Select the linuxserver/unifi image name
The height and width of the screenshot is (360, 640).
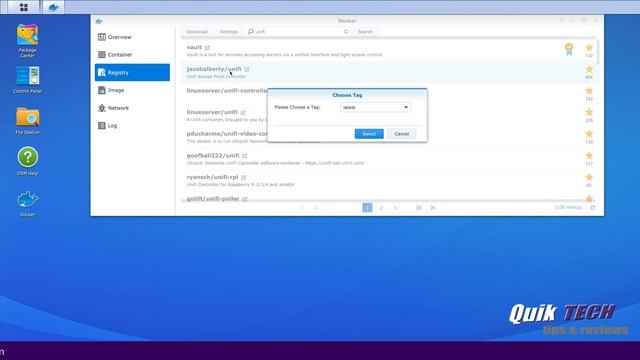[x=212, y=112]
